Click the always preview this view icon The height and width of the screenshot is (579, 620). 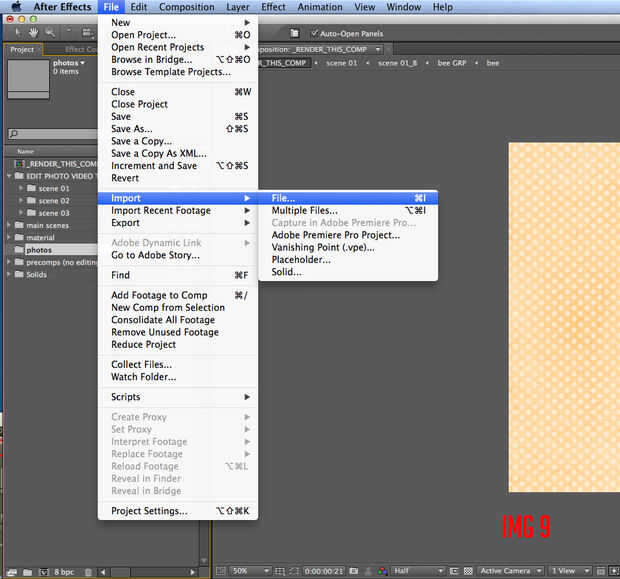click(221, 571)
